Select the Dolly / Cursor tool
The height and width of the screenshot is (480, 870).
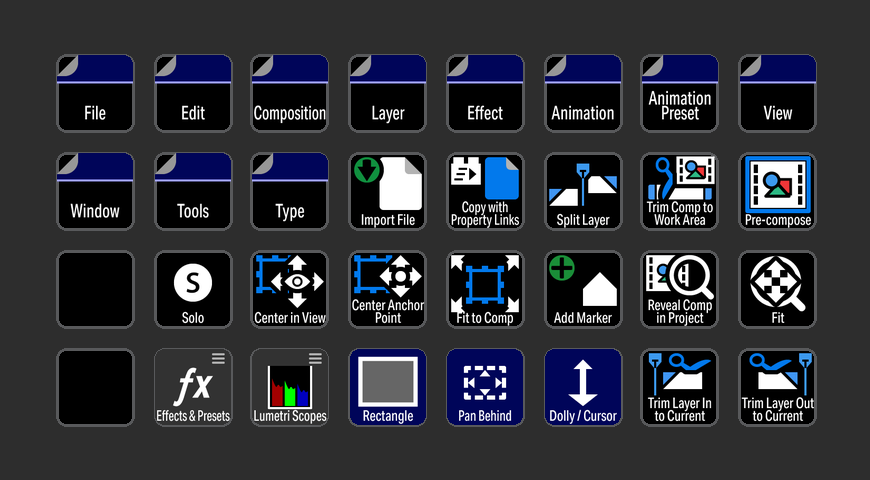pos(583,387)
